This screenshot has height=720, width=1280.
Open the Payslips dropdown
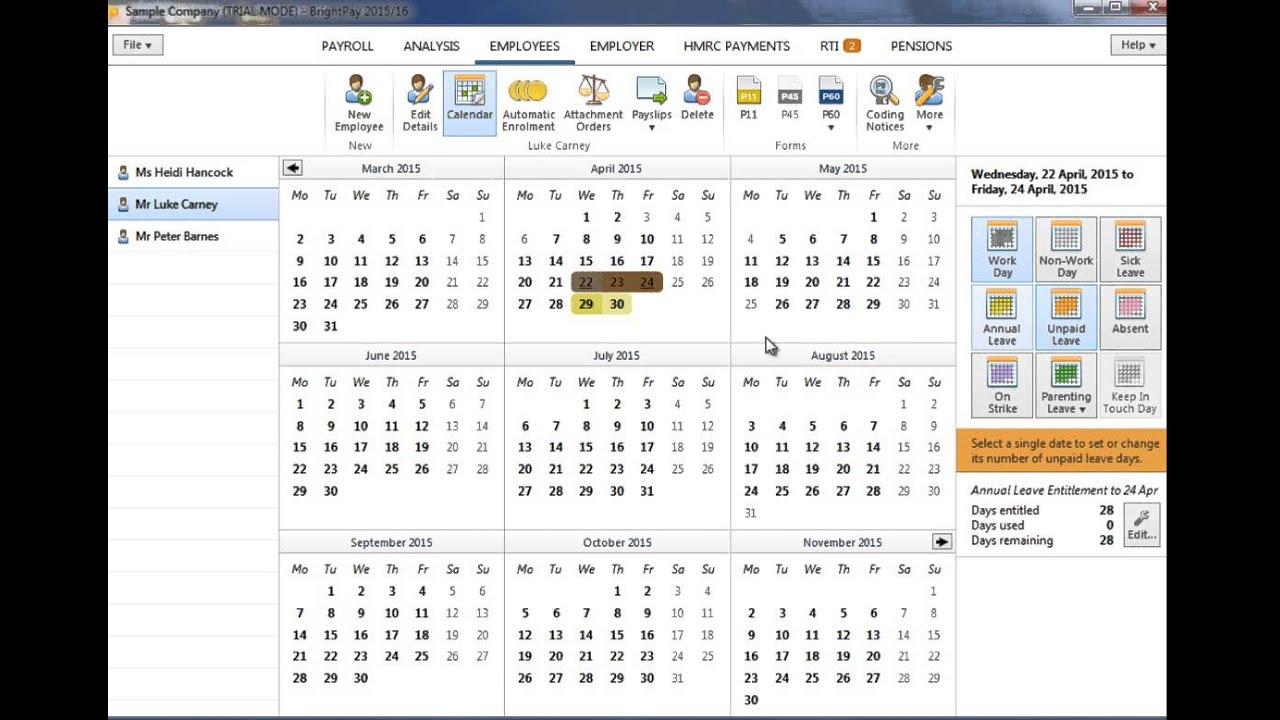click(651, 103)
